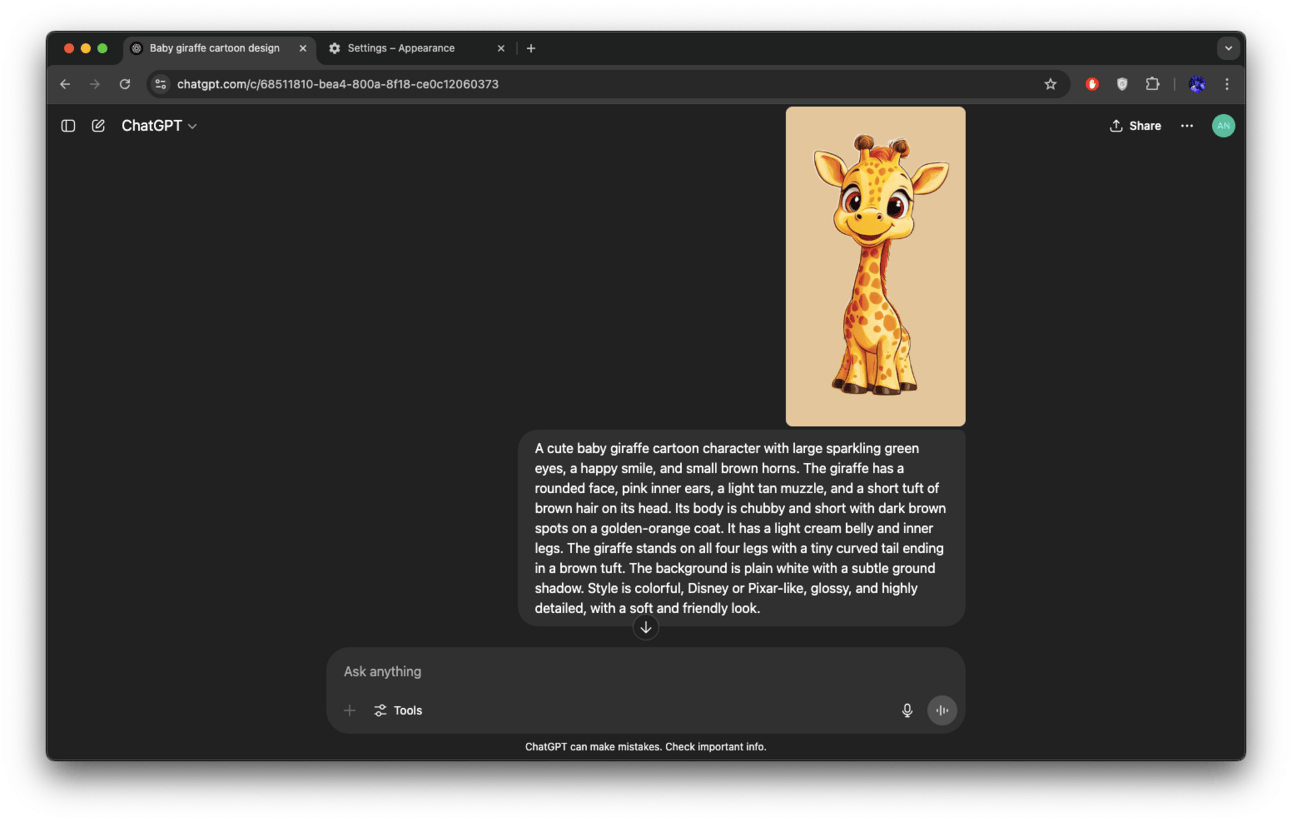
Task: Close the Baby giraffe cartoon design tab
Action: pos(303,48)
